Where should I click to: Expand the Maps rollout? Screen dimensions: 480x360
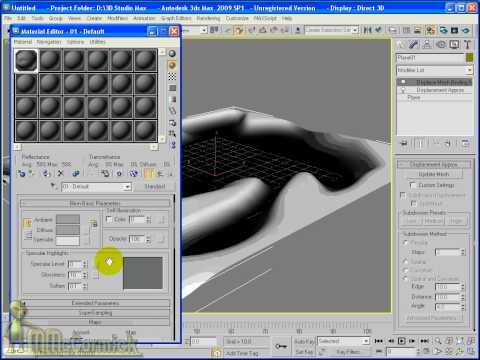tap(95, 322)
